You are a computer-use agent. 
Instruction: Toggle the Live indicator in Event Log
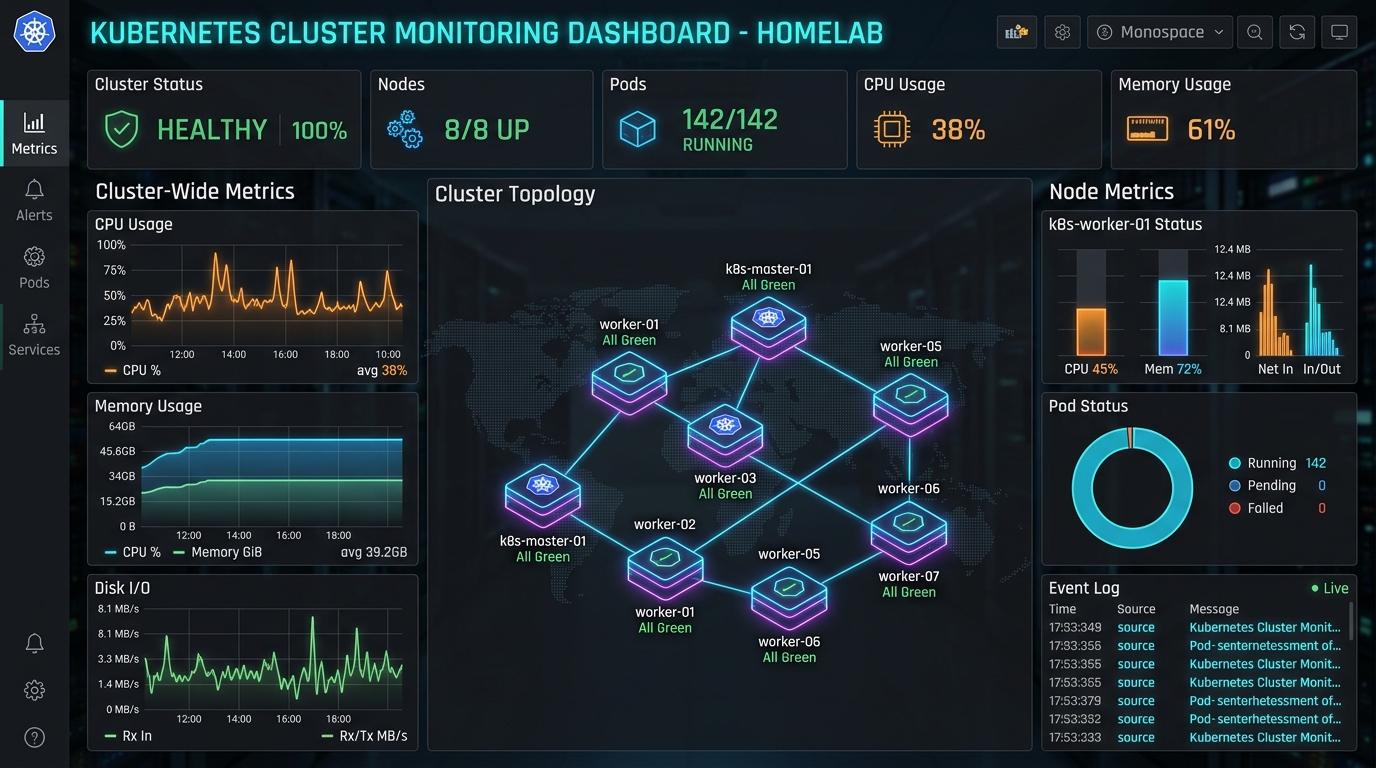click(1330, 588)
